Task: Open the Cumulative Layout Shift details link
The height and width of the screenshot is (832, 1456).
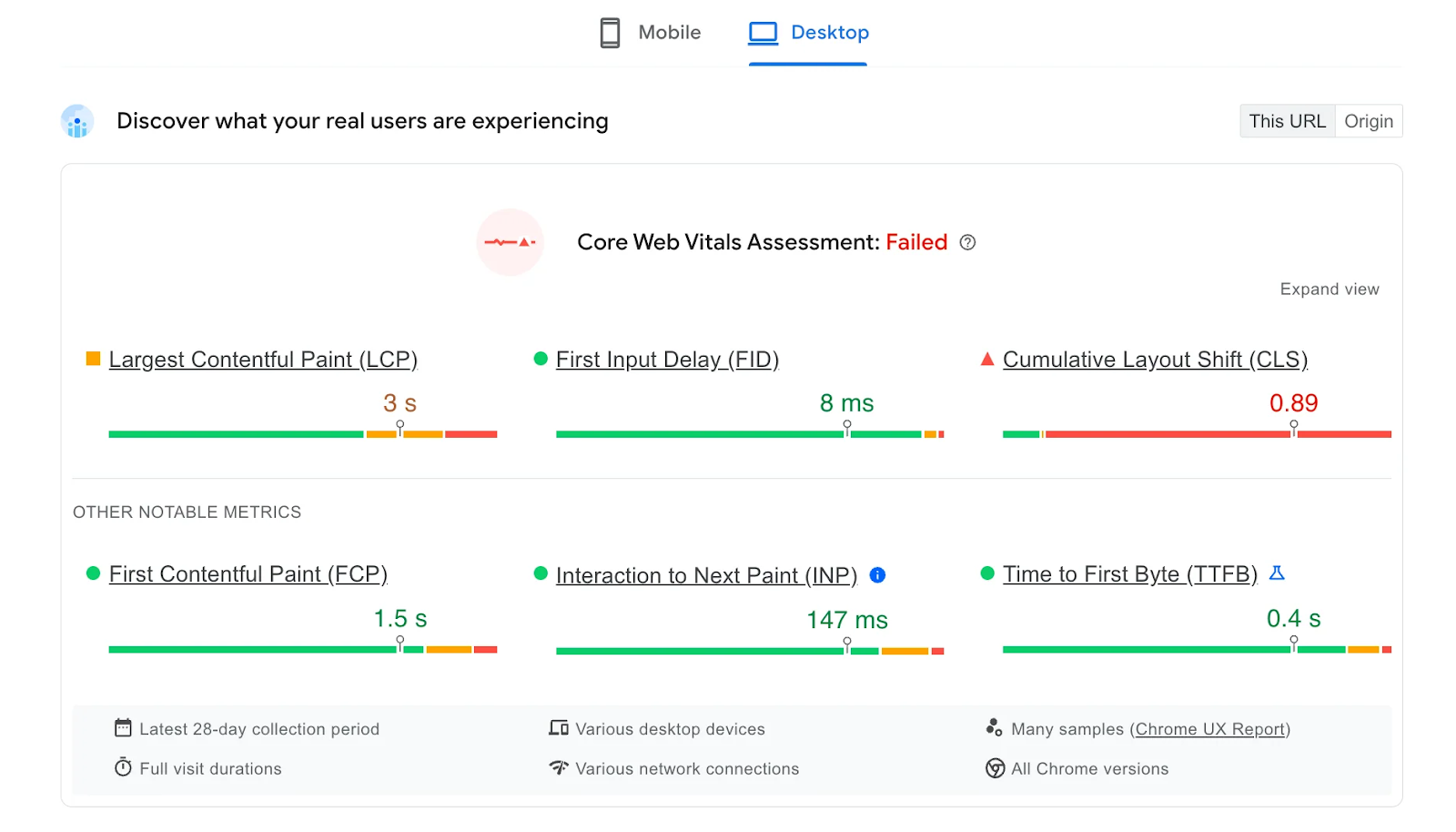Action: click(1154, 359)
